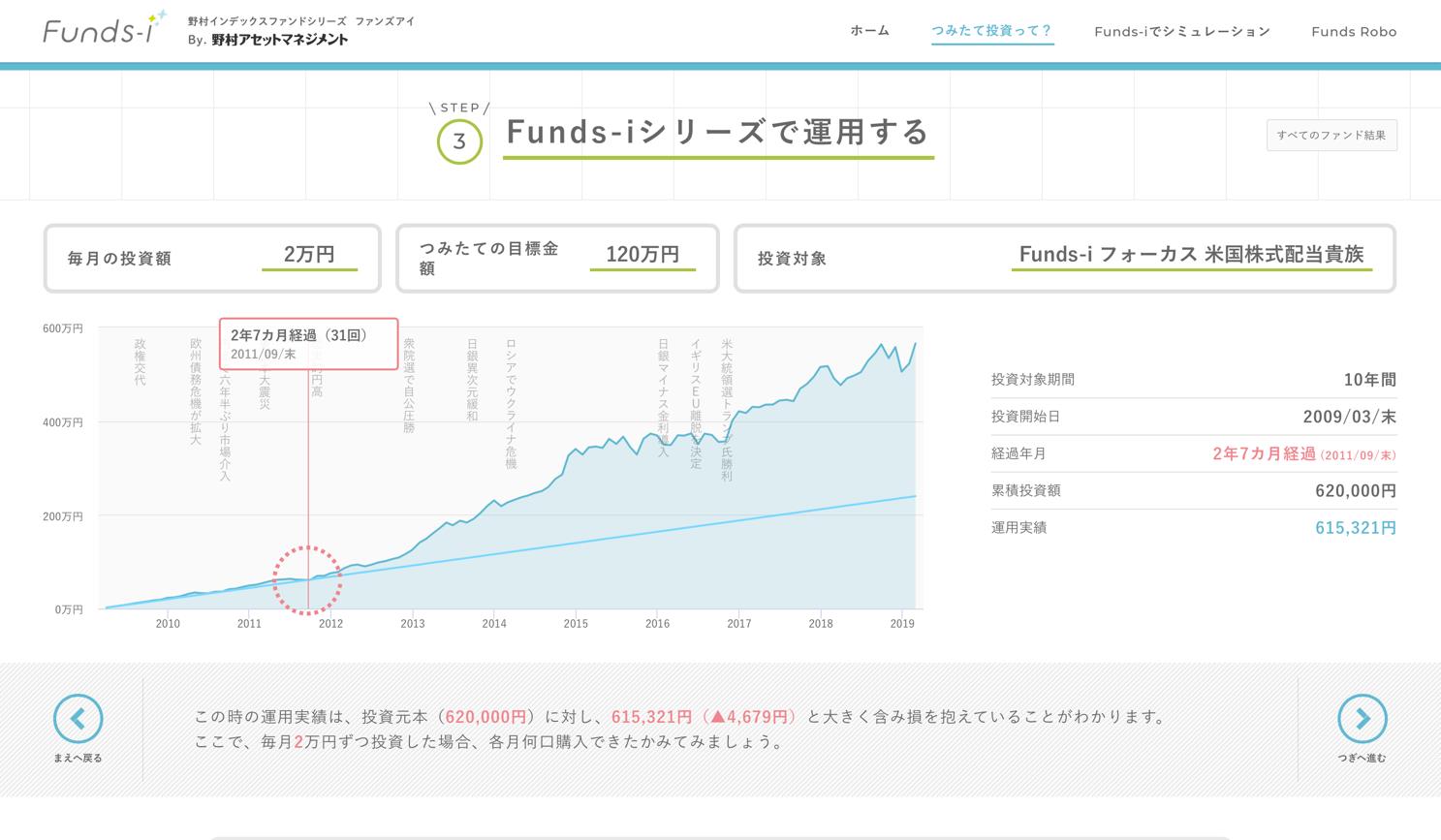This screenshot has height=840, width=1441.
Task: Click the Funds-i logo
Action: point(105,28)
